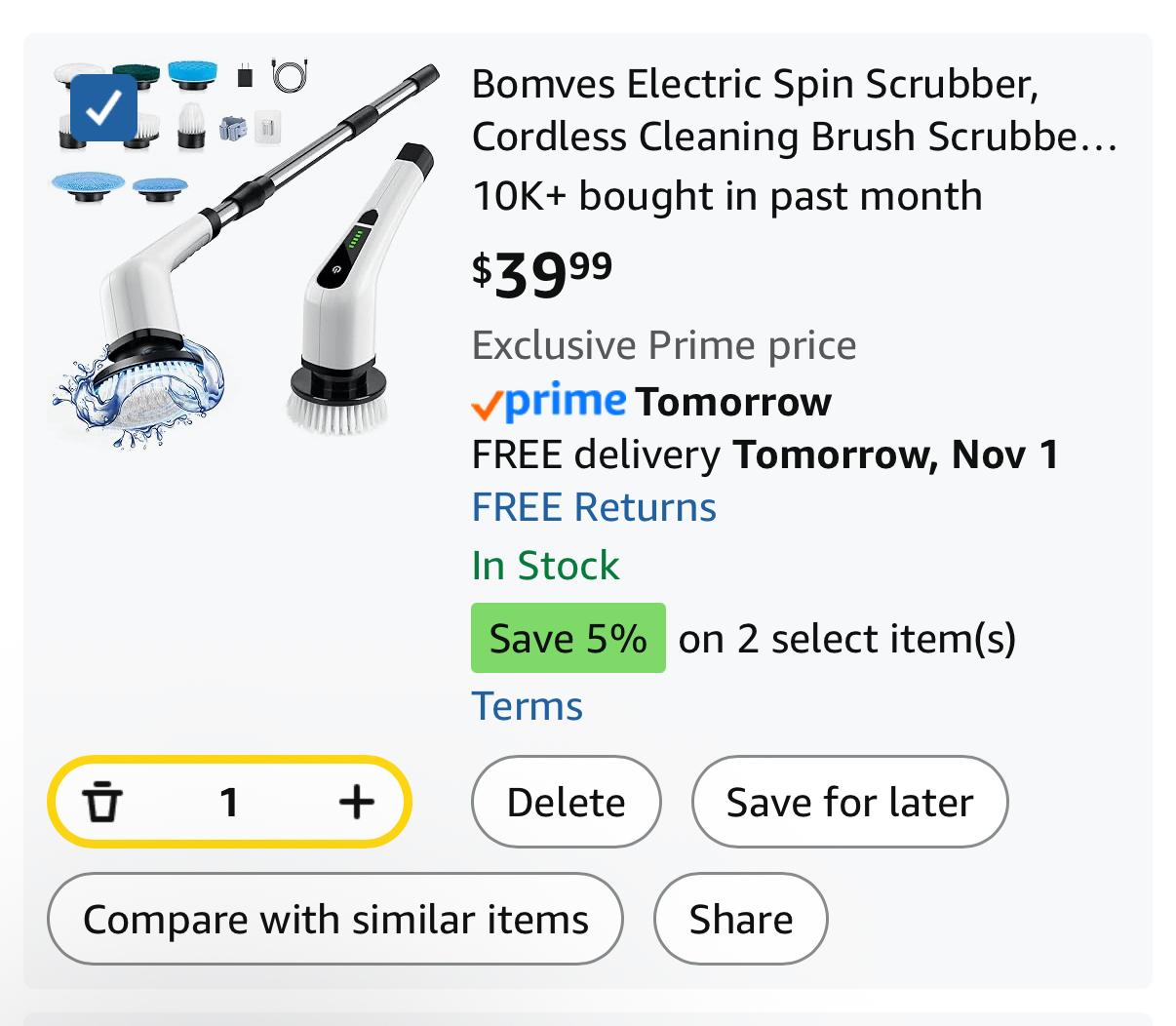This screenshot has height=1026, width=1176.
Task: Click the Share button
Action: point(741,920)
